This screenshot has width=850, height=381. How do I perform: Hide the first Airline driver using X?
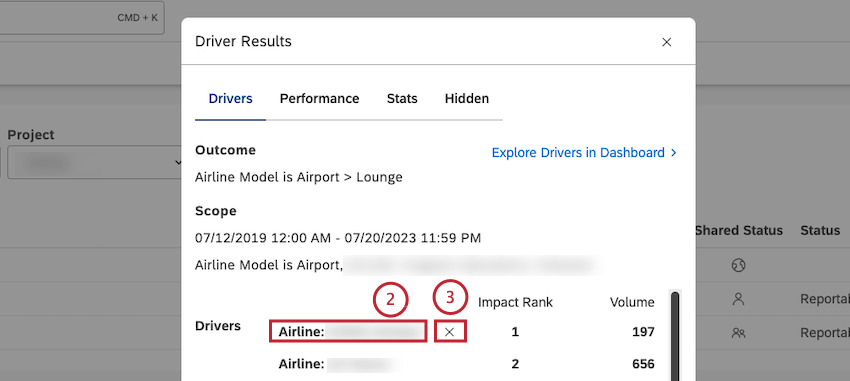[x=449, y=332]
